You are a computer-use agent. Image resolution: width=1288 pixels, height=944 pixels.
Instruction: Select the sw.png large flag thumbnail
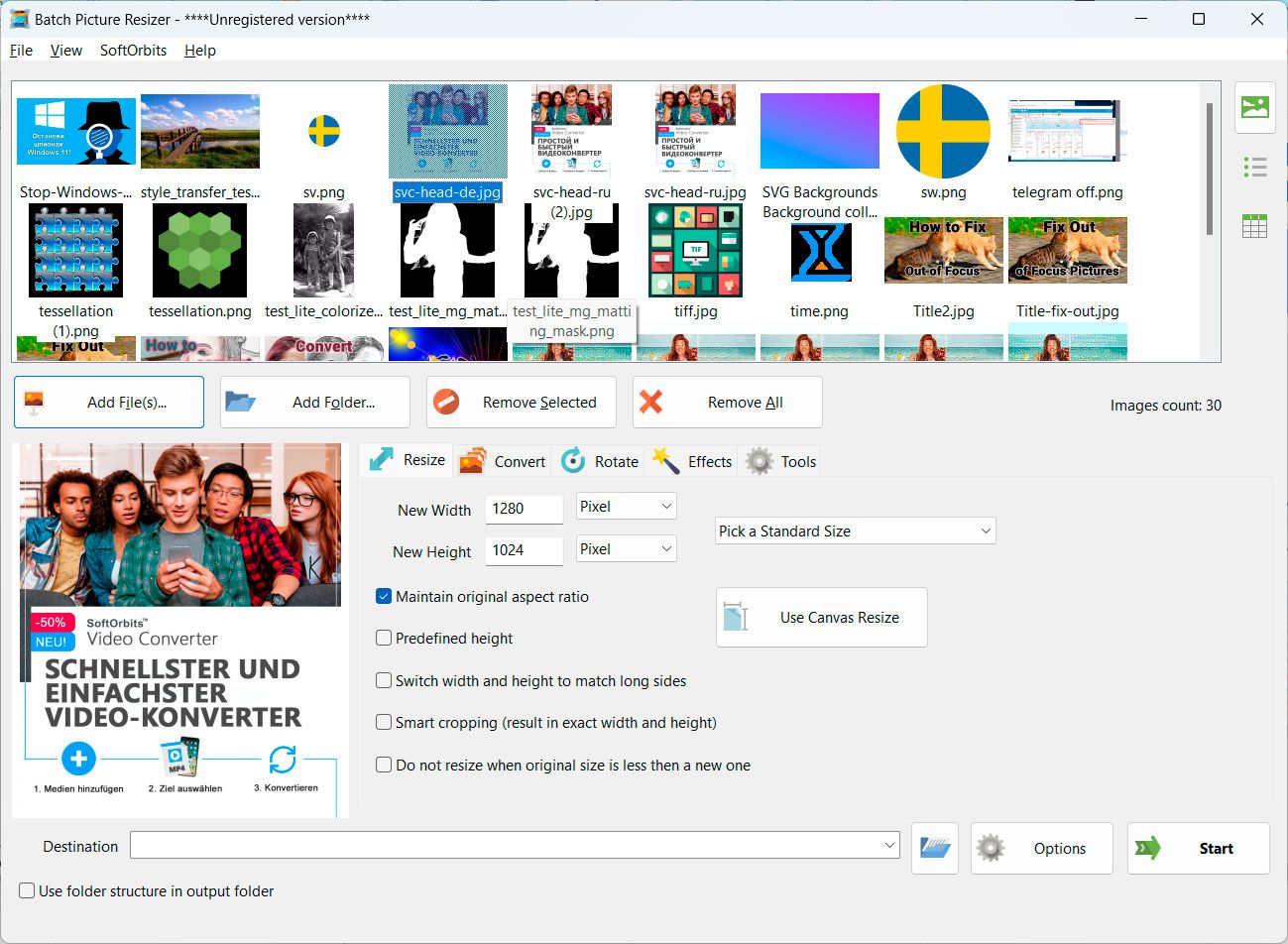943,131
